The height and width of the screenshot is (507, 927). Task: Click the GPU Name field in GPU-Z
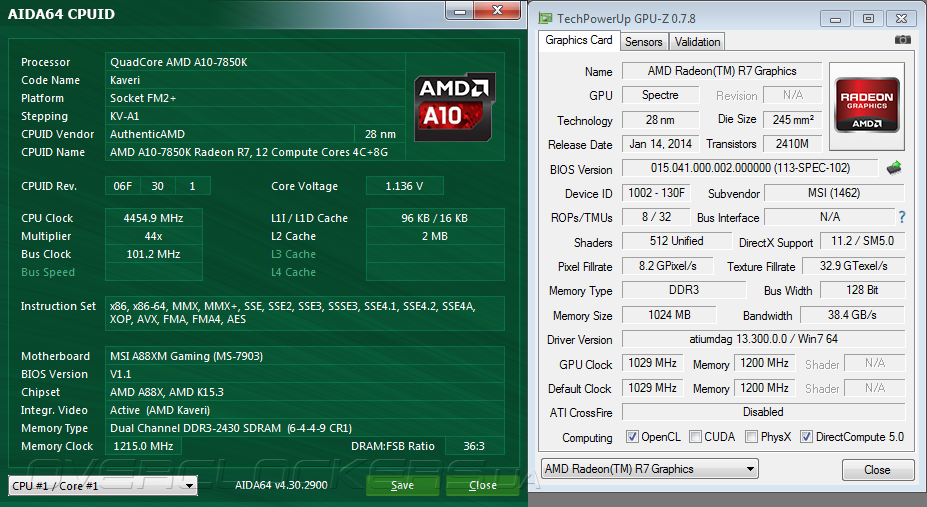[722, 71]
